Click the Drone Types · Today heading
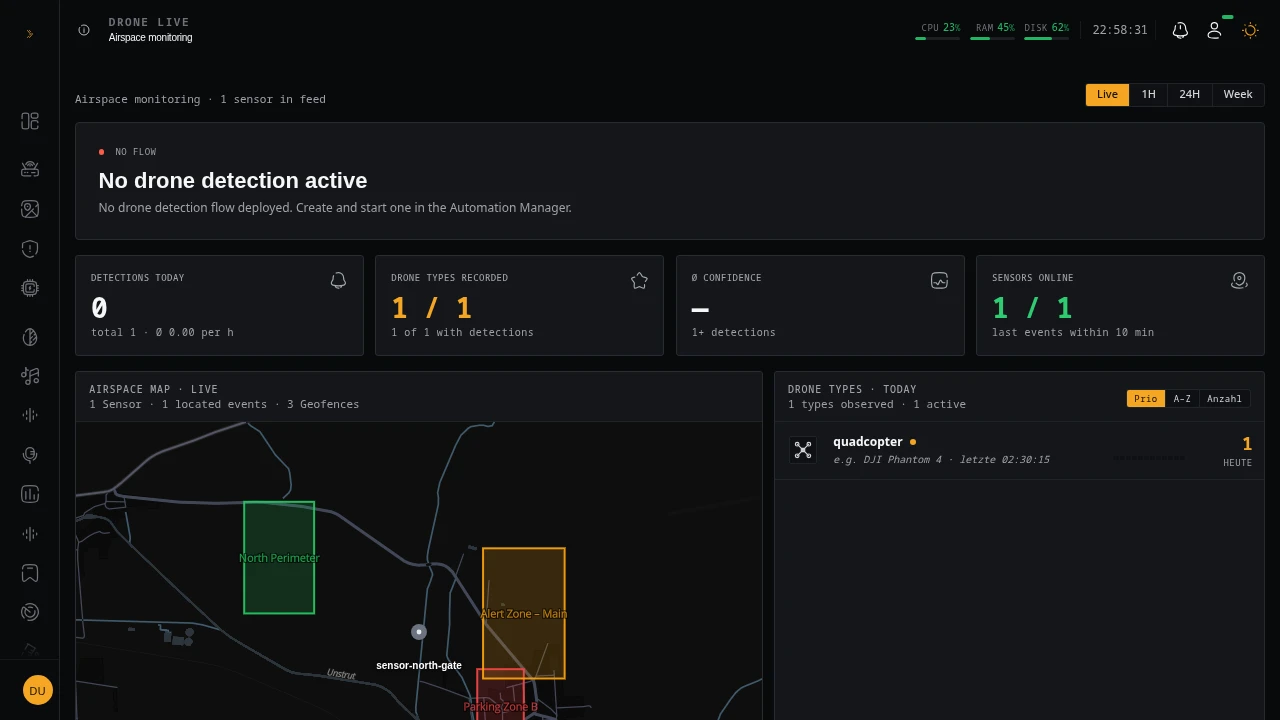Viewport: 1280px width, 720px height. pyautogui.click(x=852, y=389)
